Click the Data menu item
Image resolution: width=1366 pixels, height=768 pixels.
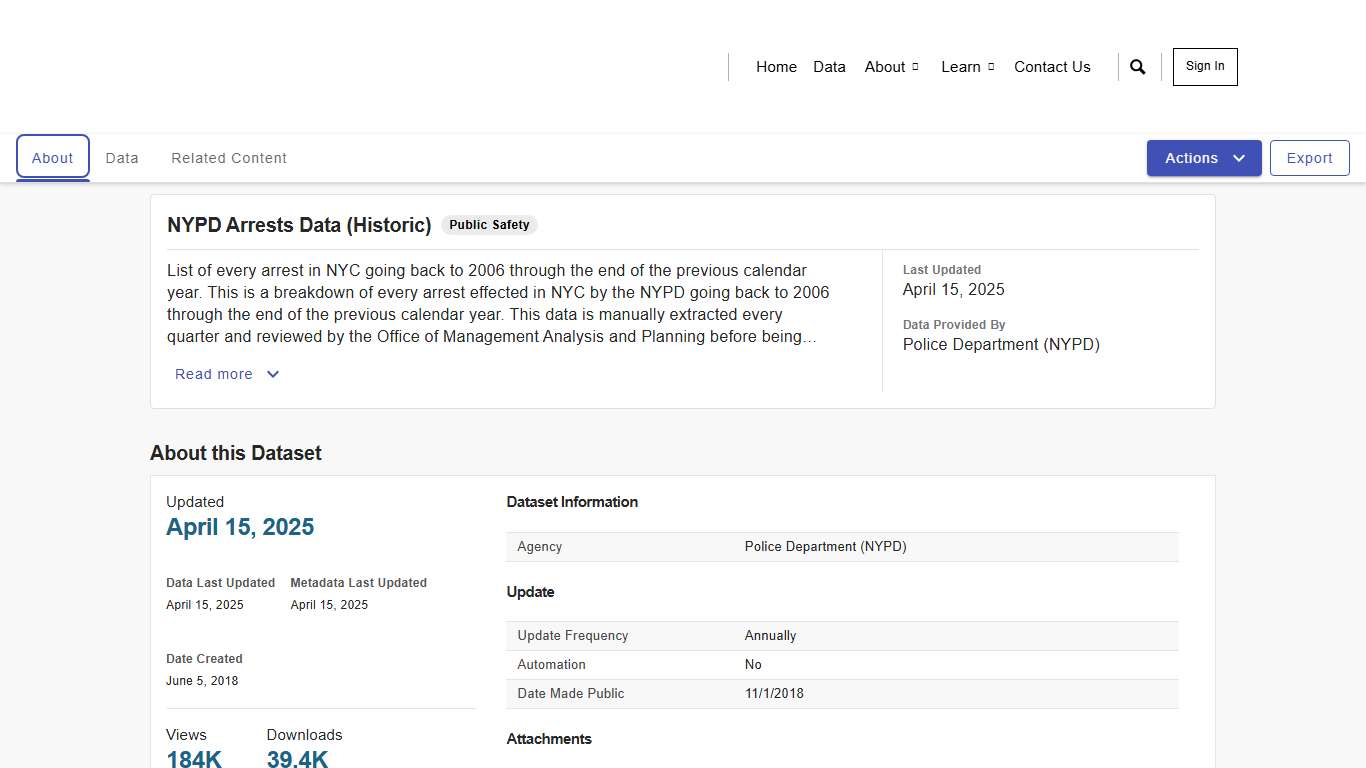(829, 67)
